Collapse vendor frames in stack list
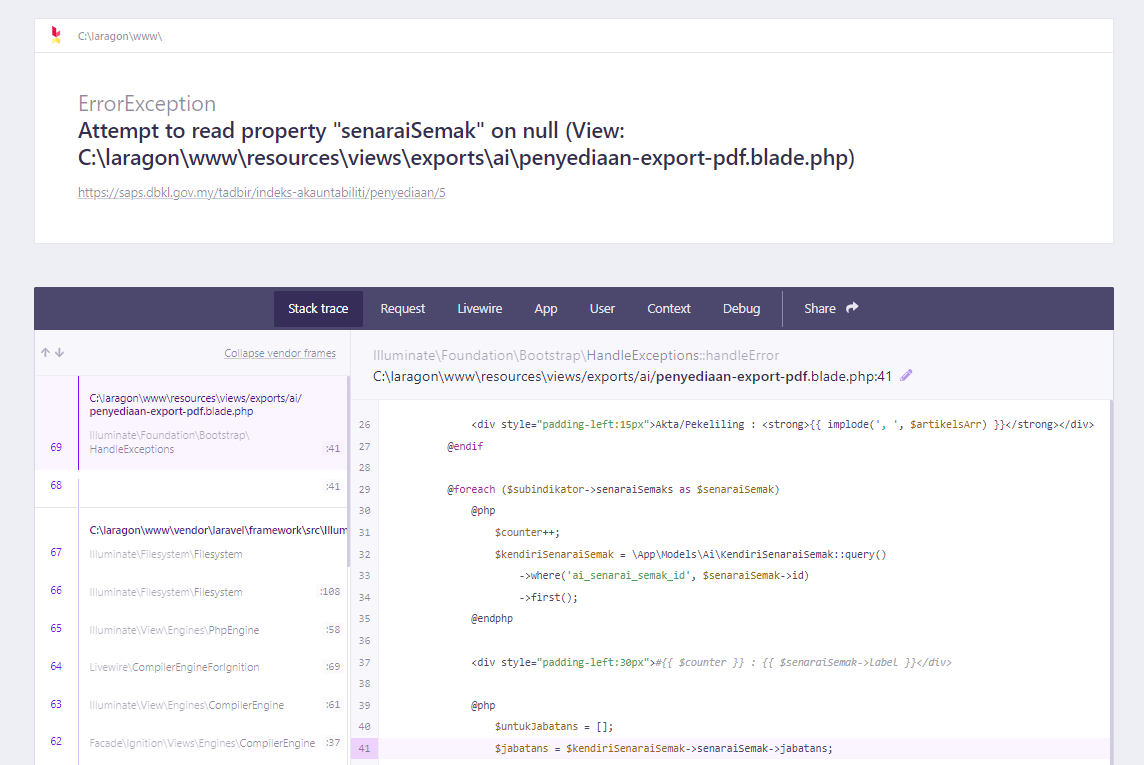Viewport: 1144px width, 765px height. coord(280,353)
